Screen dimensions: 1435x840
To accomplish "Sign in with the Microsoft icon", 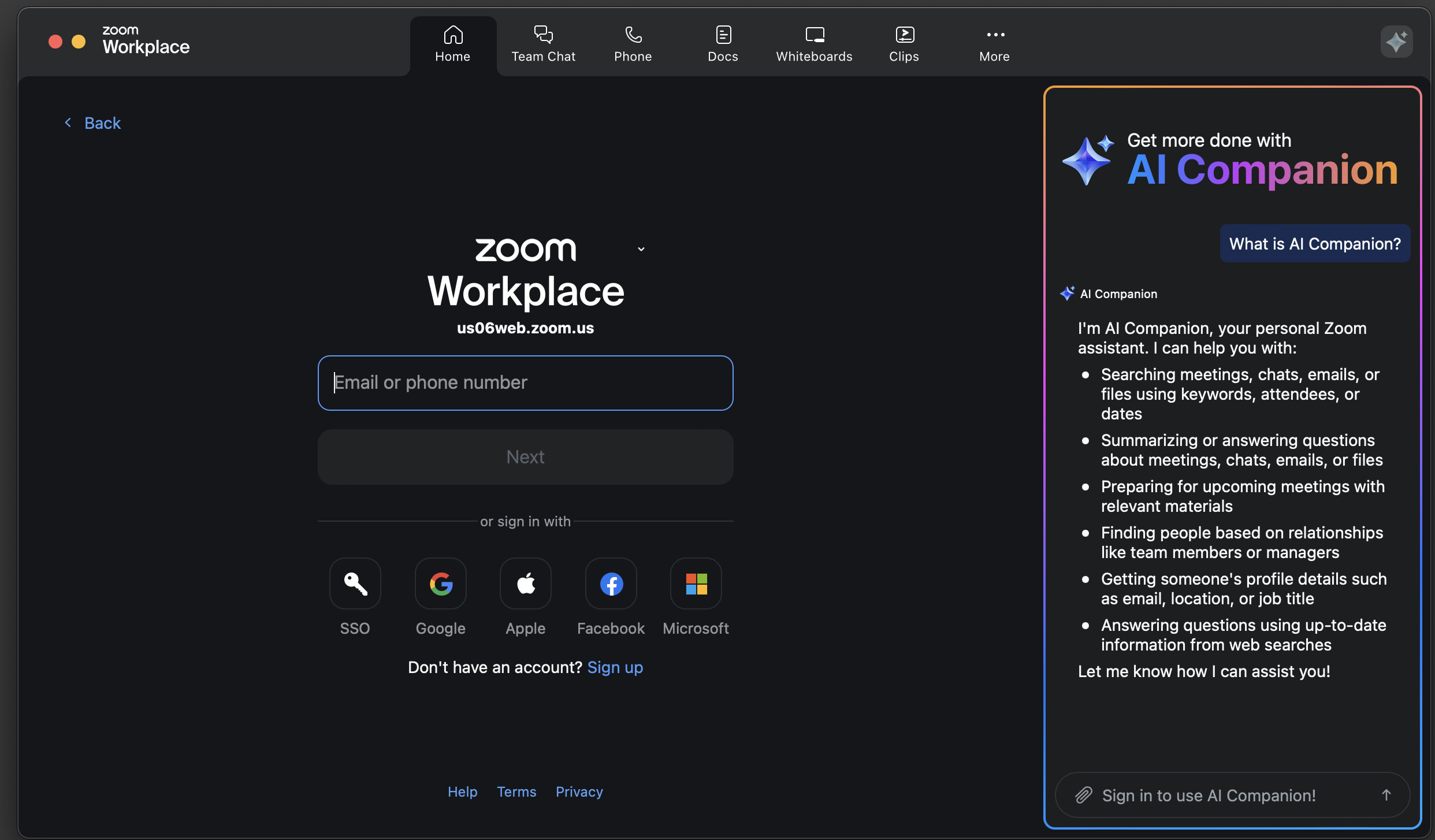I will (696, 583).
